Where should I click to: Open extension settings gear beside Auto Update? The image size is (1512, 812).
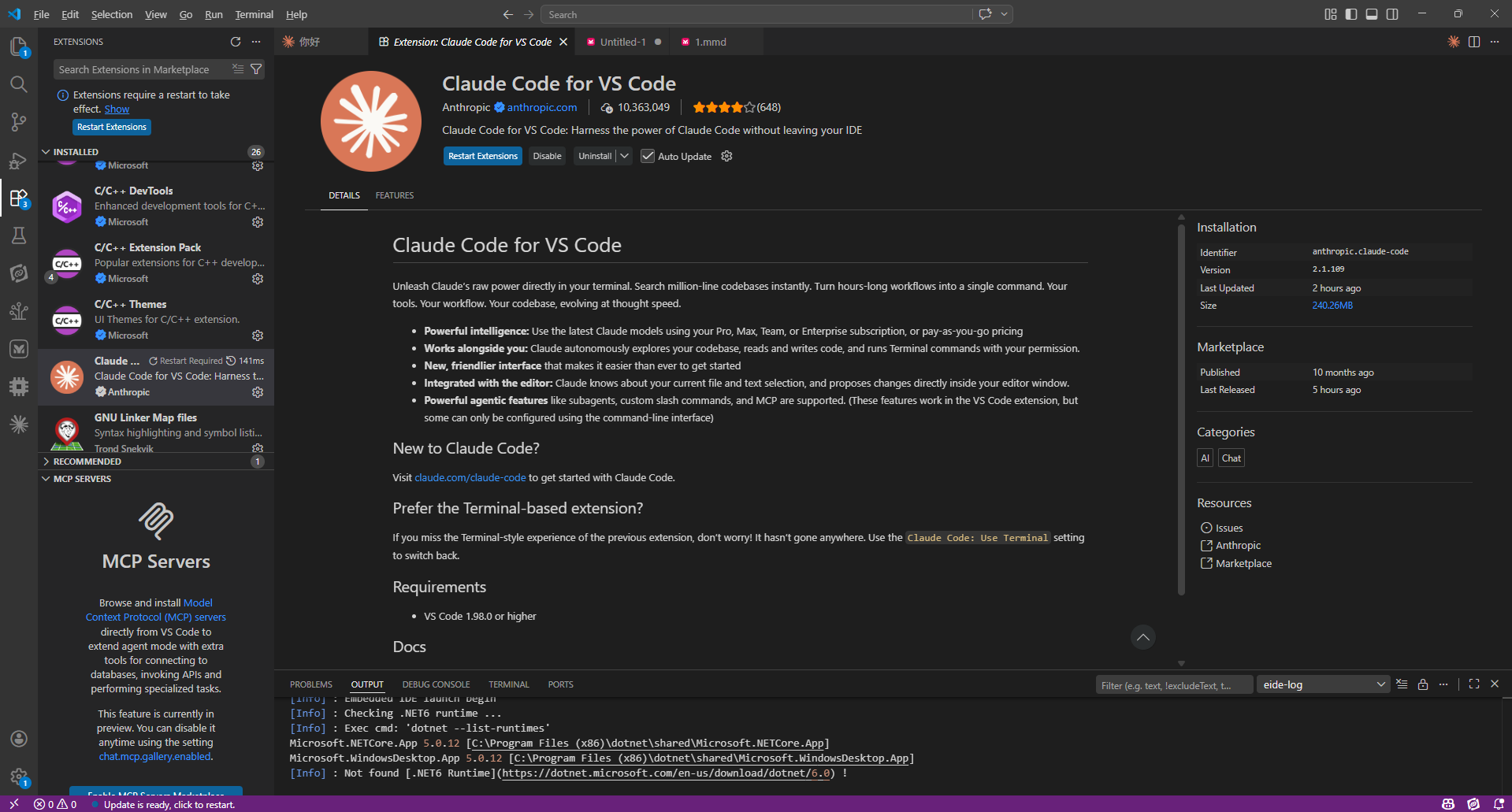(727, 156)
